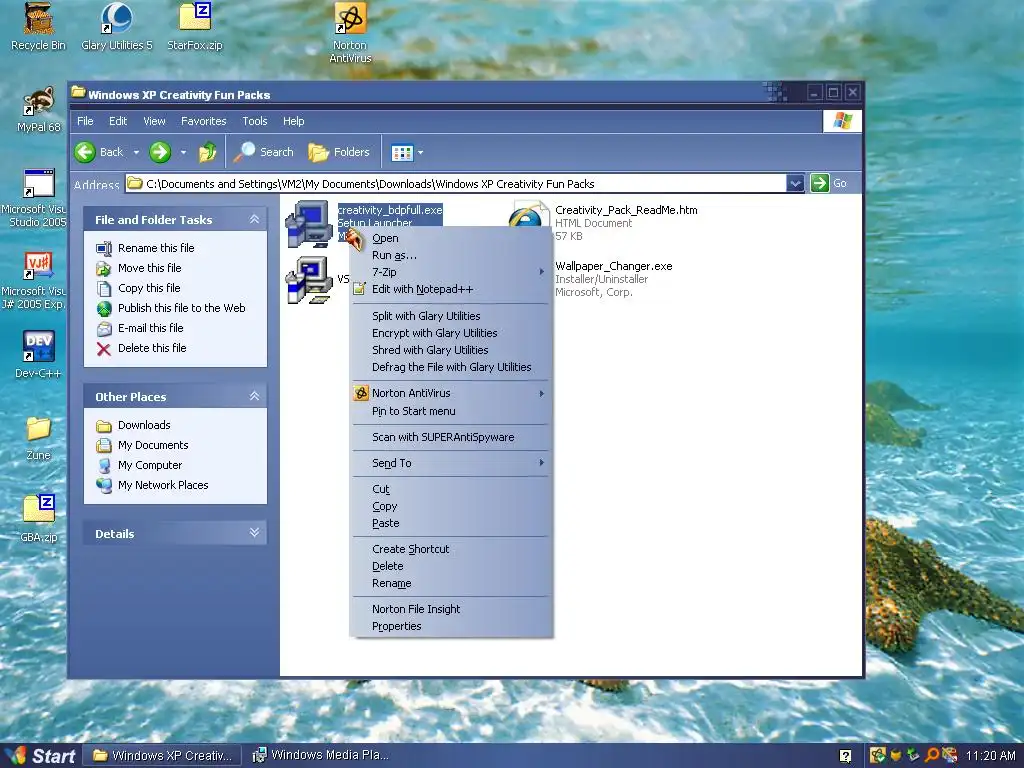
Task: Click E-mail this file
Action: [140, 328]
